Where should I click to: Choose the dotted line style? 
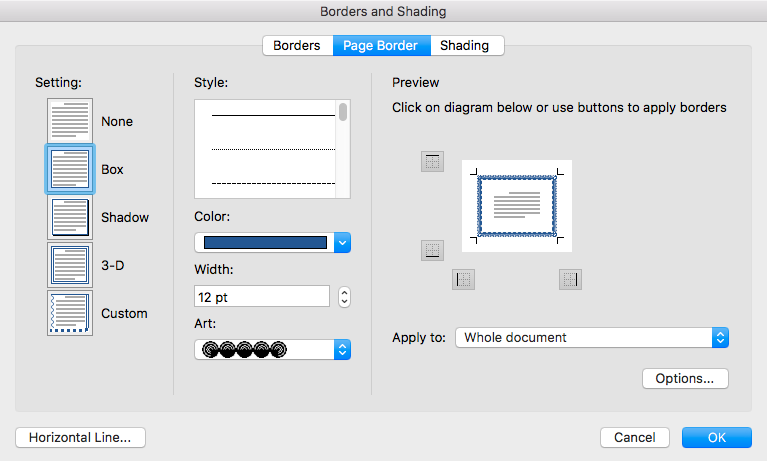tap(273, 149)
